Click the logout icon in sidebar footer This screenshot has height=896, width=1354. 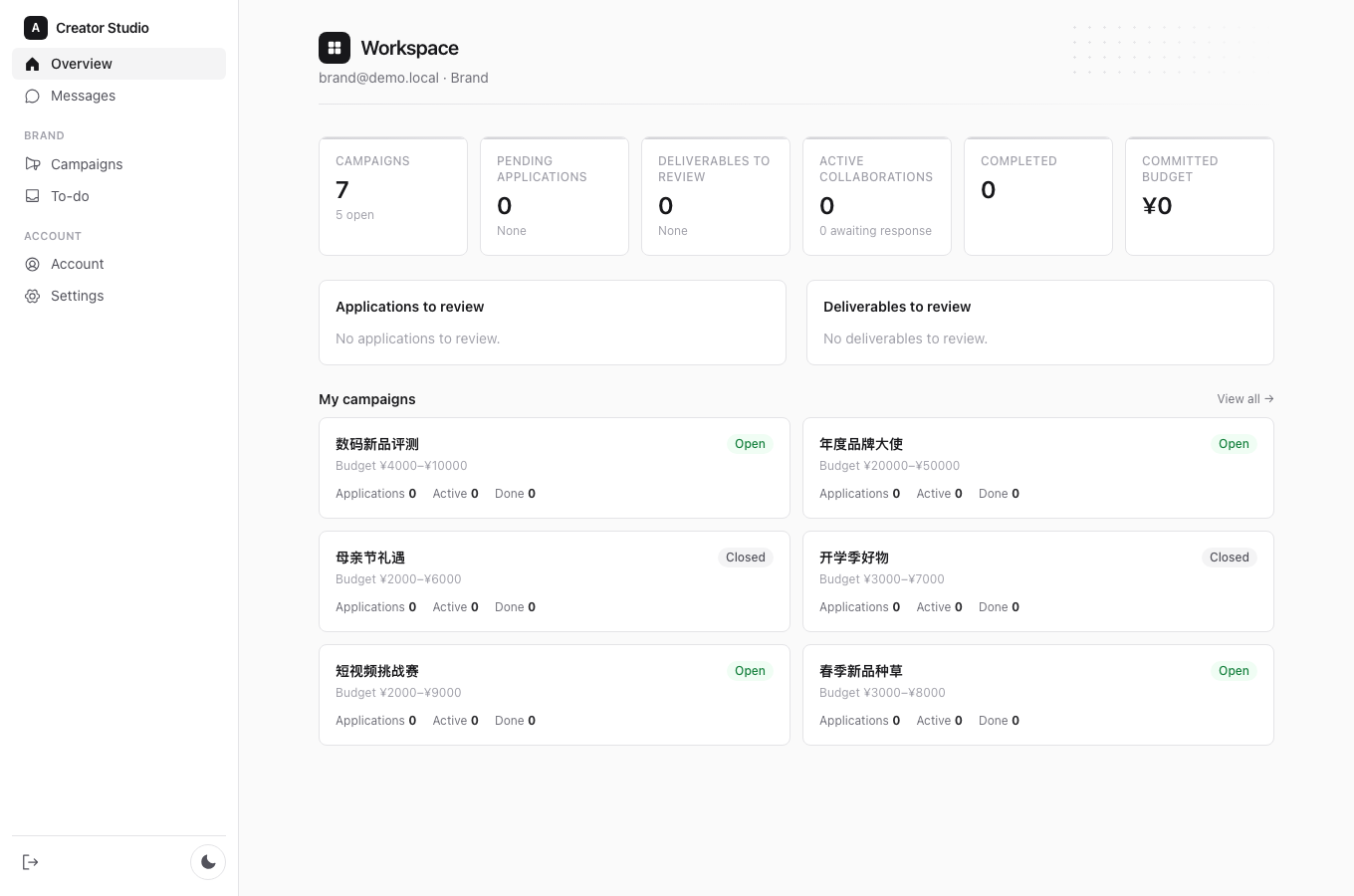[31, 862]
